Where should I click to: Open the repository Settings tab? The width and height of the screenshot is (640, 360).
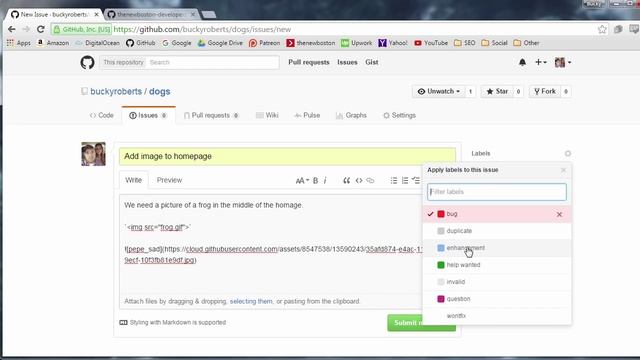pos(399,116)
